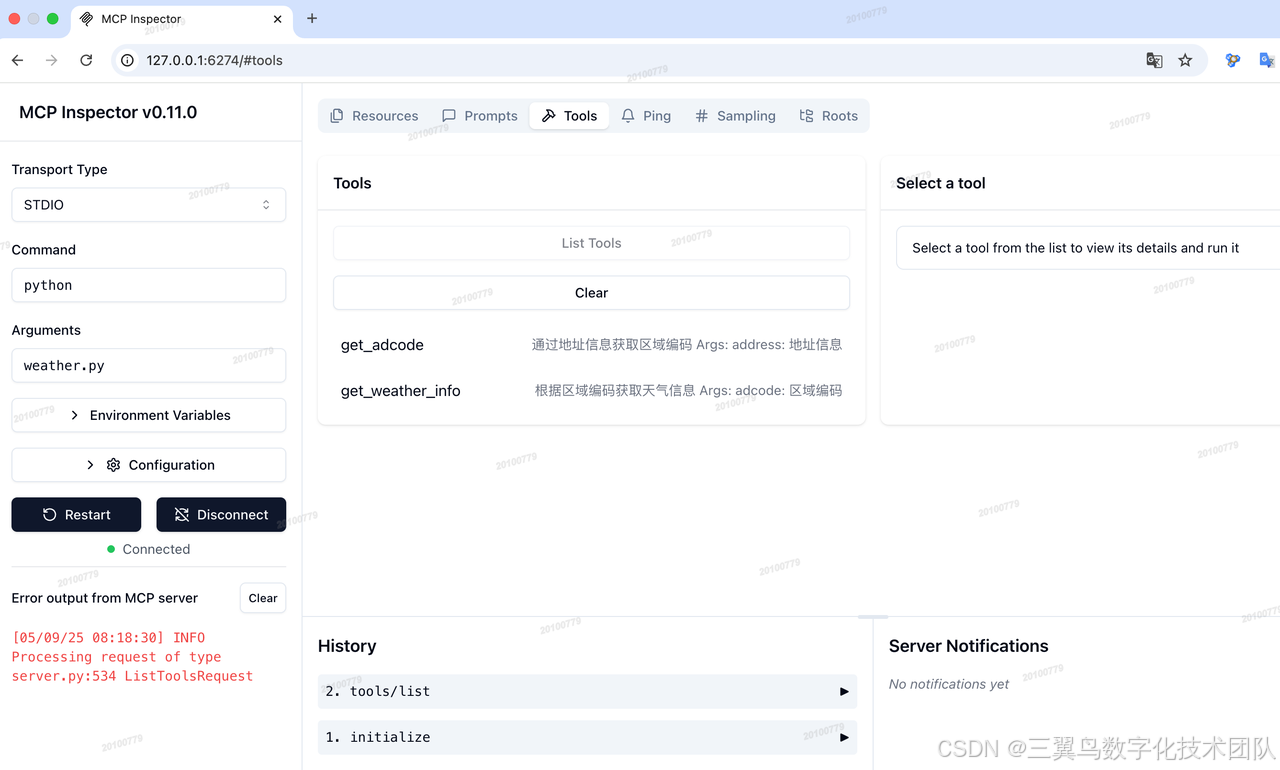Click the site info icon beside the URL
Image resolution: width=1280 pixels, height=770 pixels.
[126, 60]
